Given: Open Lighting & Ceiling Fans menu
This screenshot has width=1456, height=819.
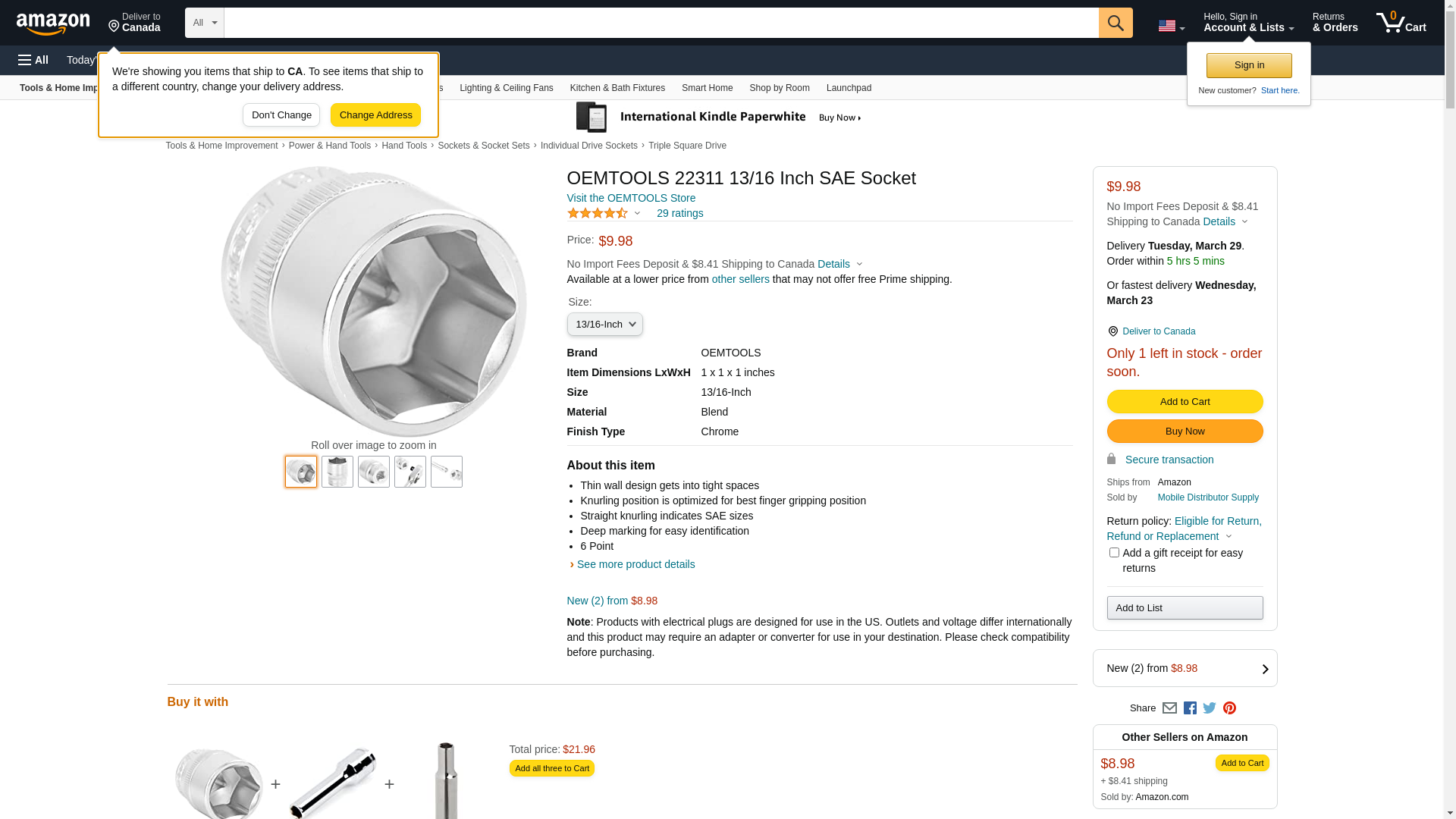Looking at the screenshot, I should 506,88.
